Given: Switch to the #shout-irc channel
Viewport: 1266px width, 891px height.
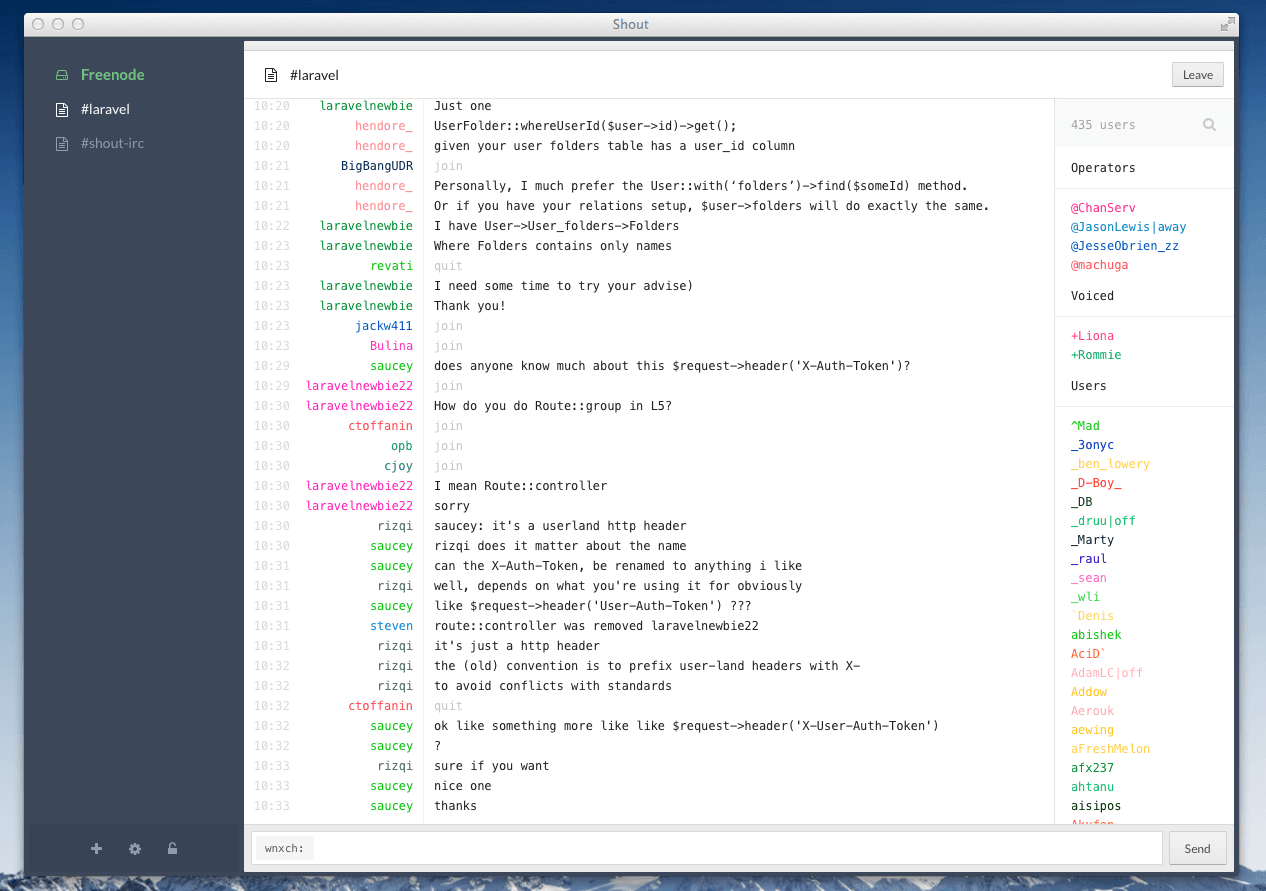Looking at the screenshot, I should pos(112,143).
